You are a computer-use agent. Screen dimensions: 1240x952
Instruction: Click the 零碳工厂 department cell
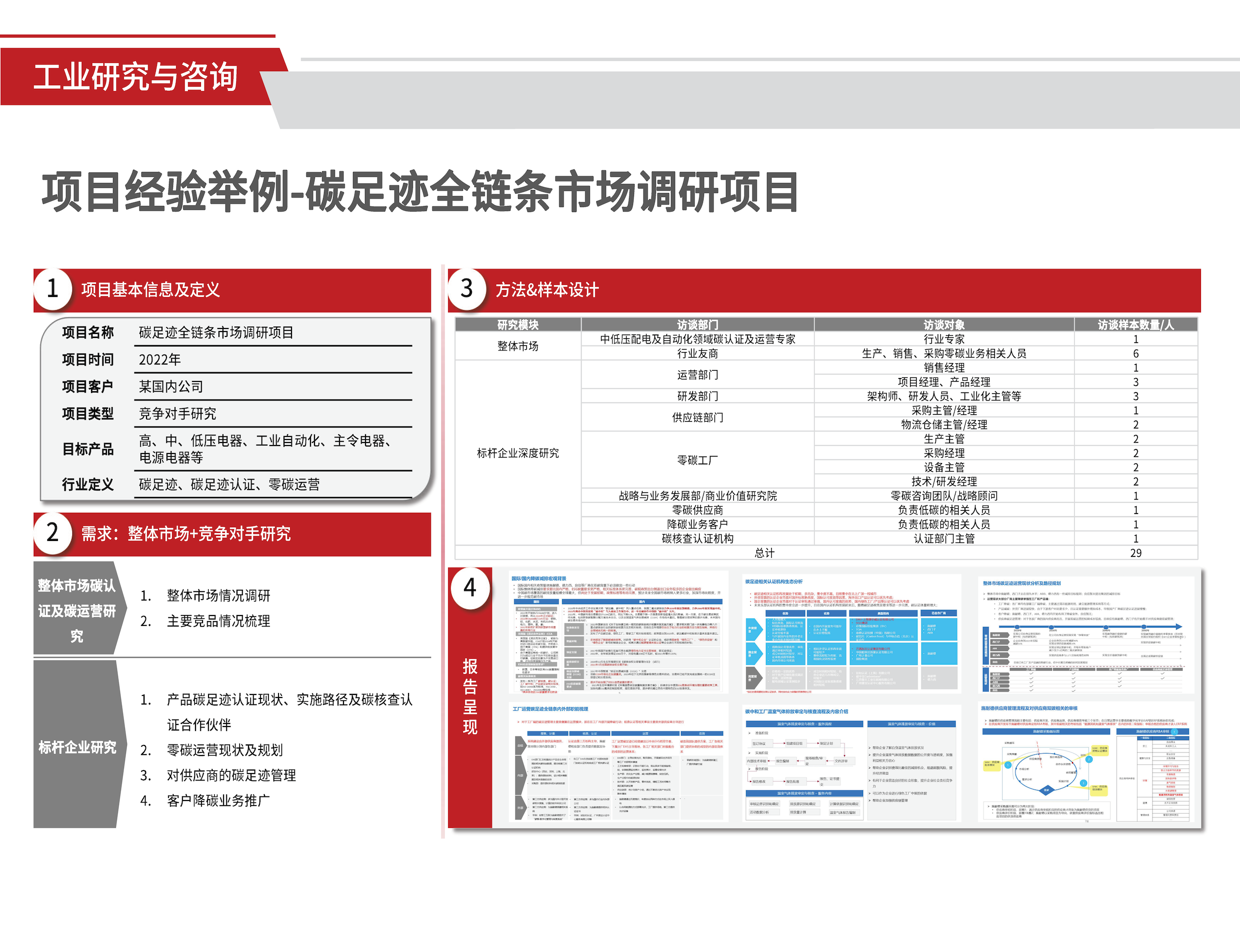click(x=697, y=460)
